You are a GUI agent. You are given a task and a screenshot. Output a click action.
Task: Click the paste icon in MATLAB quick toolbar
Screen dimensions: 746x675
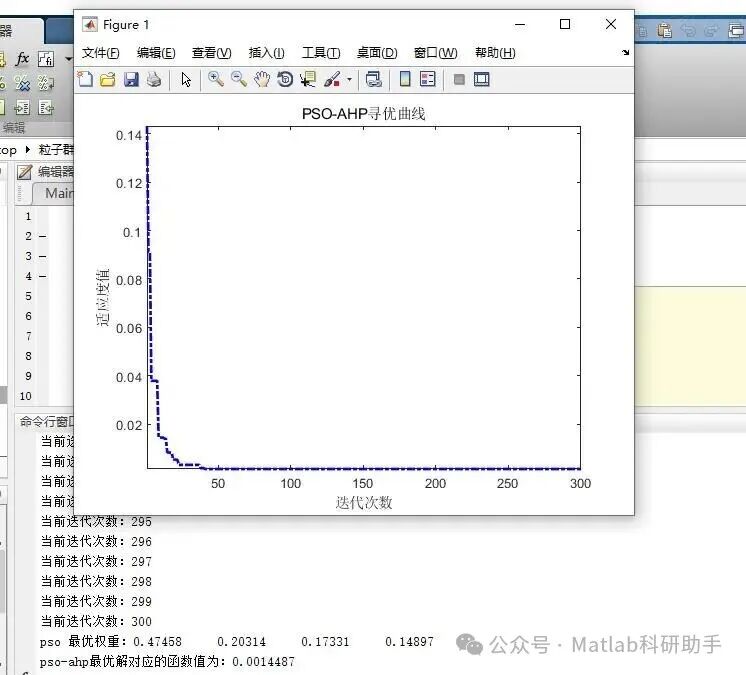click(x=664, y=31)
